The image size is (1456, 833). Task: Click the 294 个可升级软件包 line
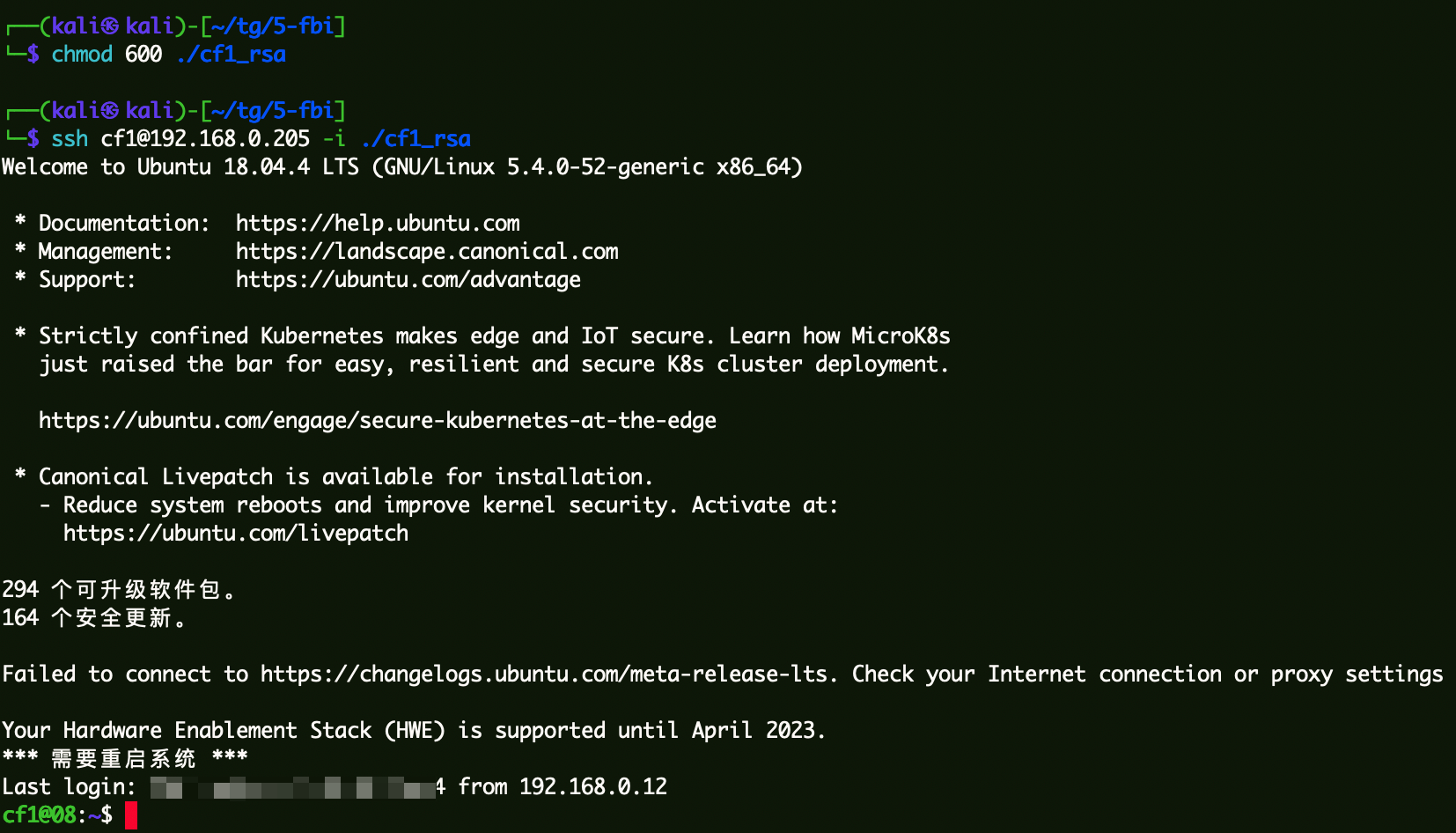click(119, 590)
